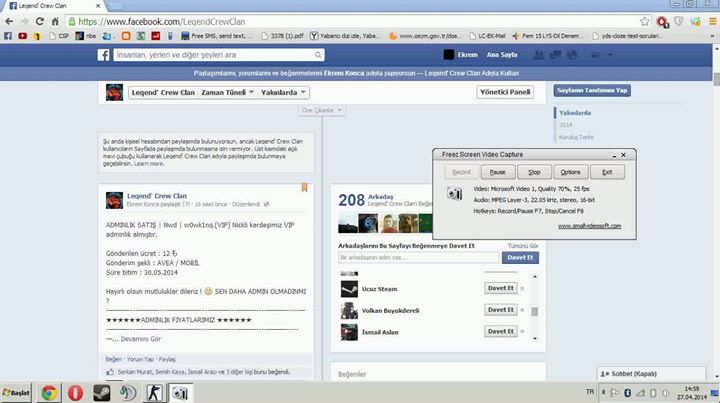This screenshot has width=720, height=403.
Task: Click the Learn more link
Action: point(149,164)
